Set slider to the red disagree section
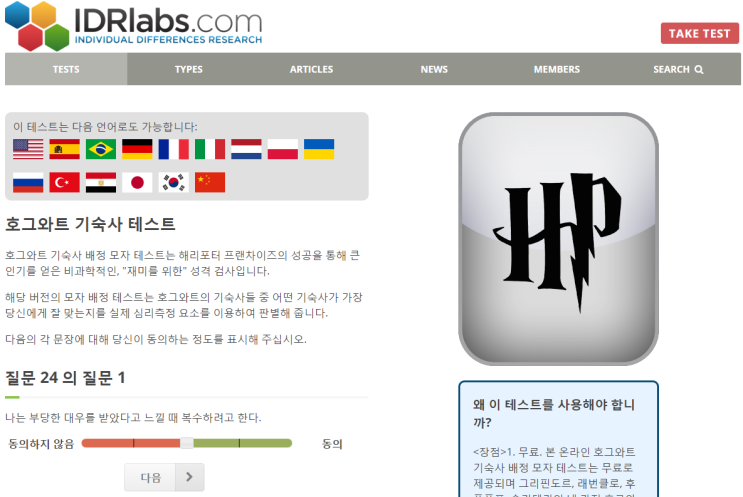 [131, 443]
